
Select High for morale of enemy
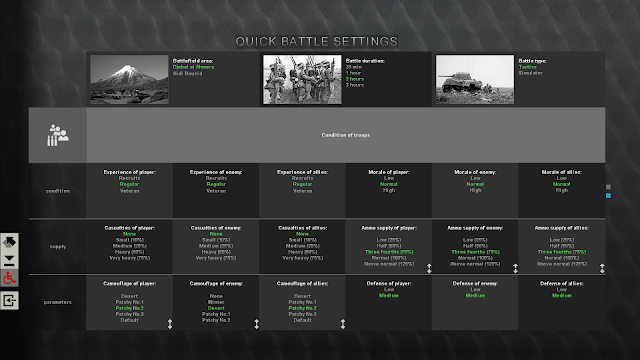[x=475, y=190]
